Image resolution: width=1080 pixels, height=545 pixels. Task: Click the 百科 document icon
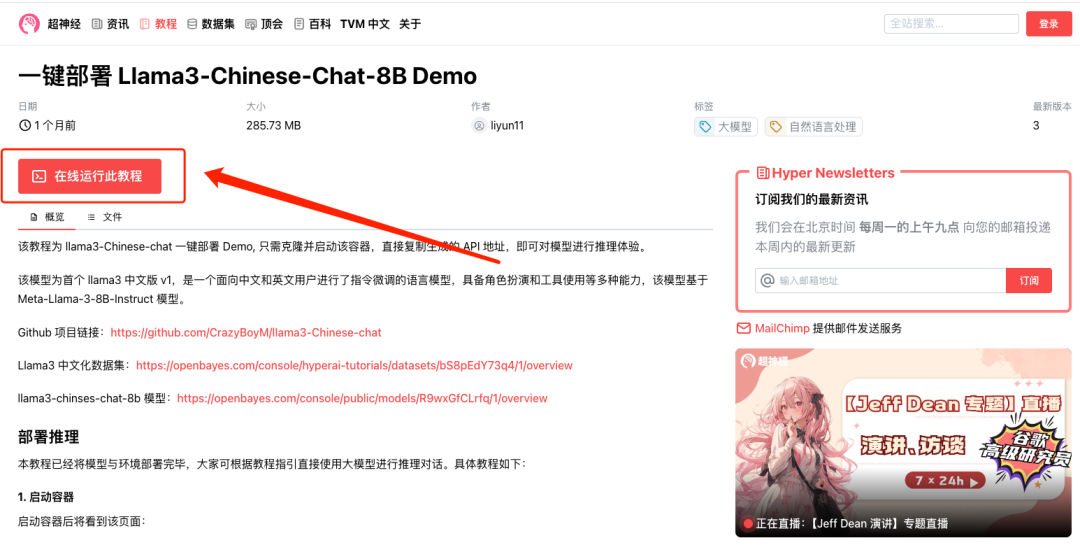(299, 24)
